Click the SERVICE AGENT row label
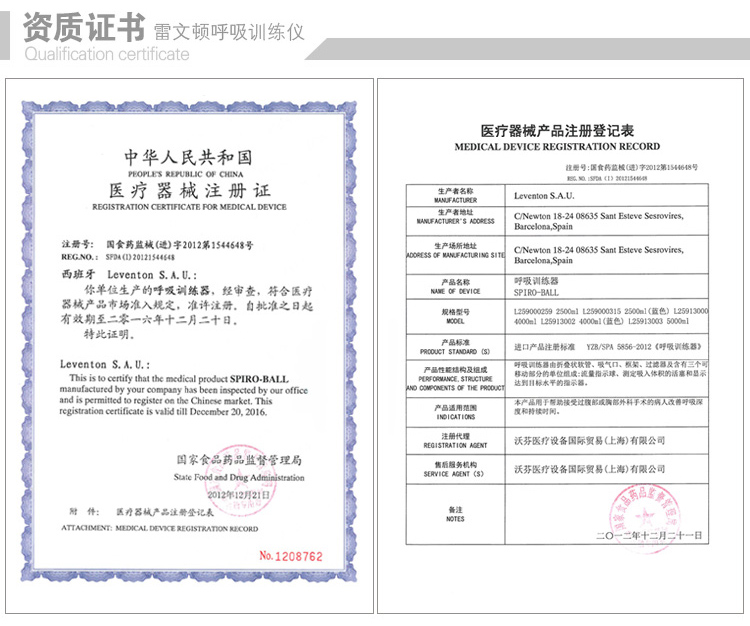750x626 pixels. click(455, 469)
